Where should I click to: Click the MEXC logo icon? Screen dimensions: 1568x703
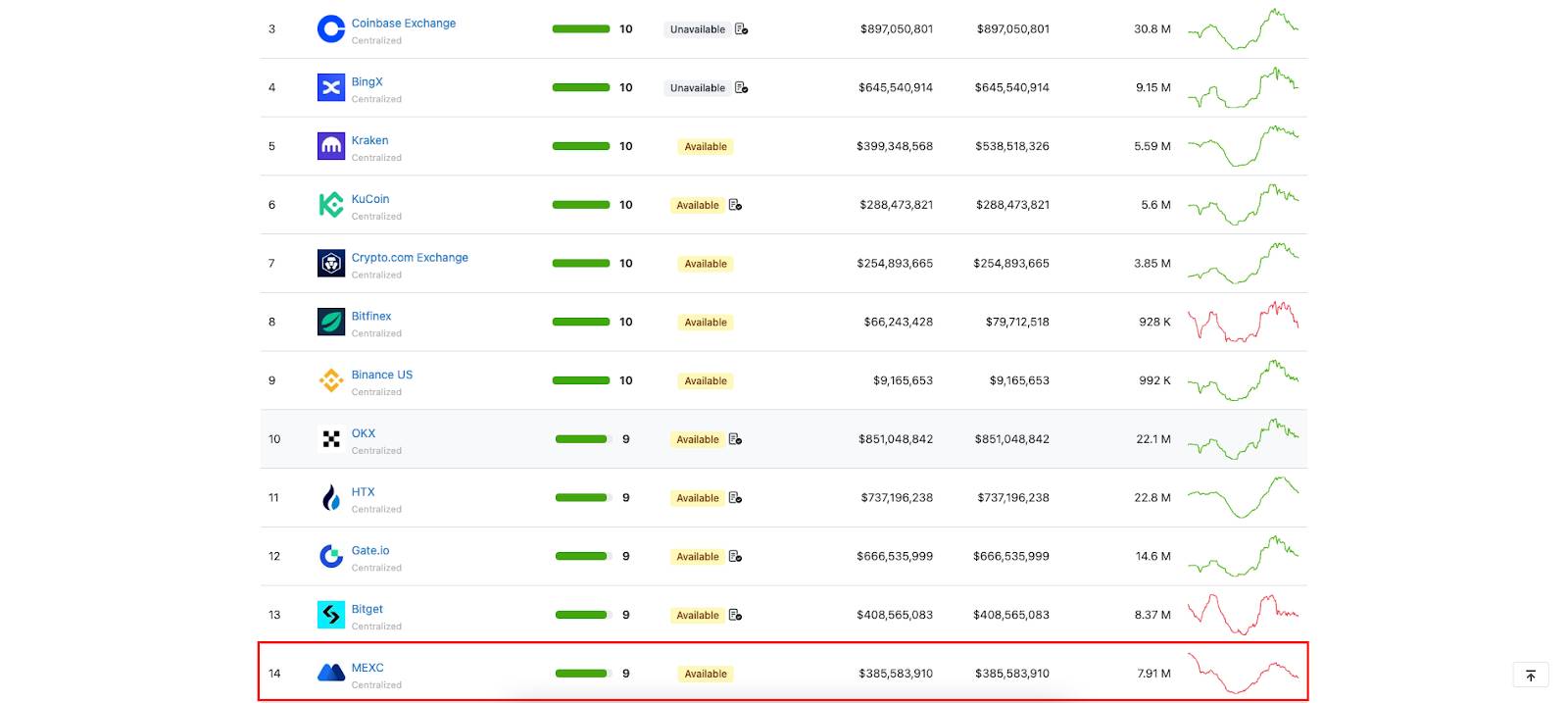tap(331, 673)
